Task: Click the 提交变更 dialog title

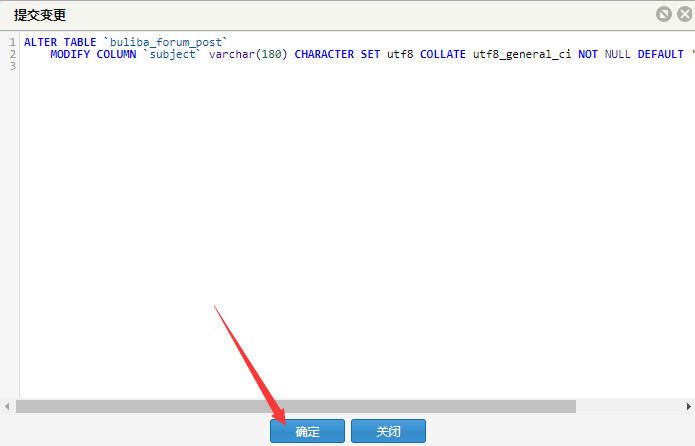Action: (40, 15)
